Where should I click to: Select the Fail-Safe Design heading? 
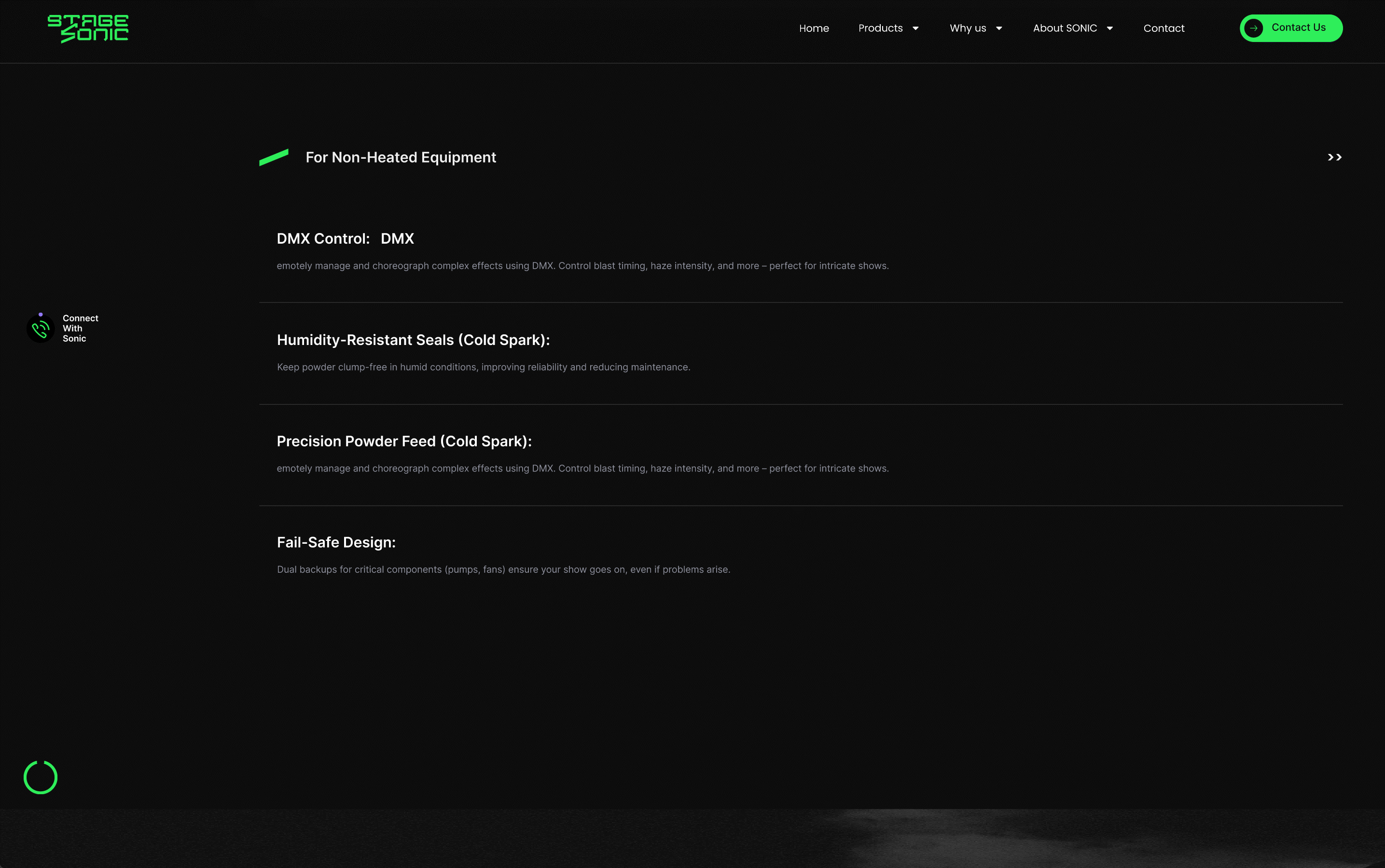click(x=336, y=542)
